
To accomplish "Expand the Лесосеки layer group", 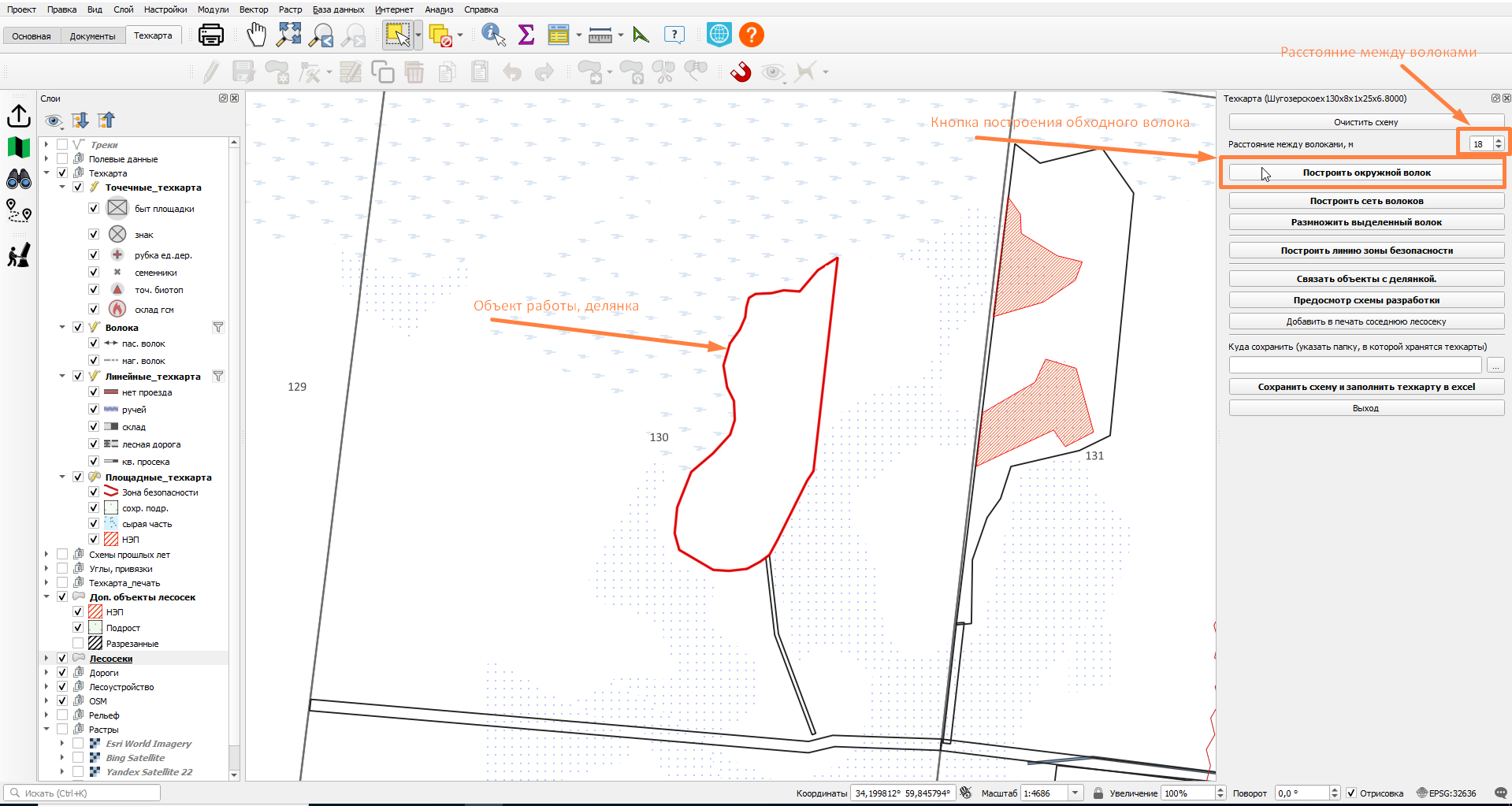I will [x=46, y=658].
